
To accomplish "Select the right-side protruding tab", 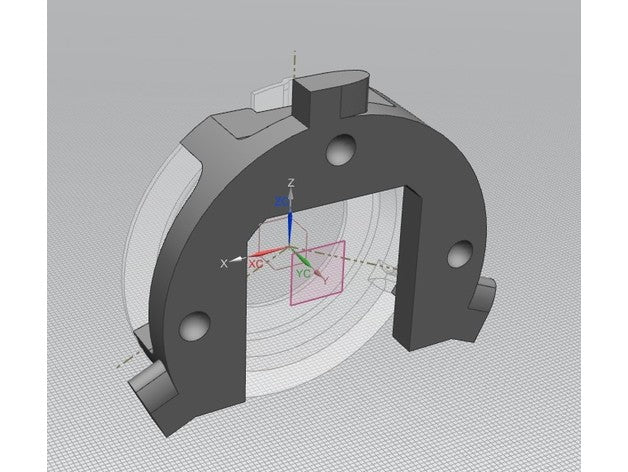I will point(483,294).
